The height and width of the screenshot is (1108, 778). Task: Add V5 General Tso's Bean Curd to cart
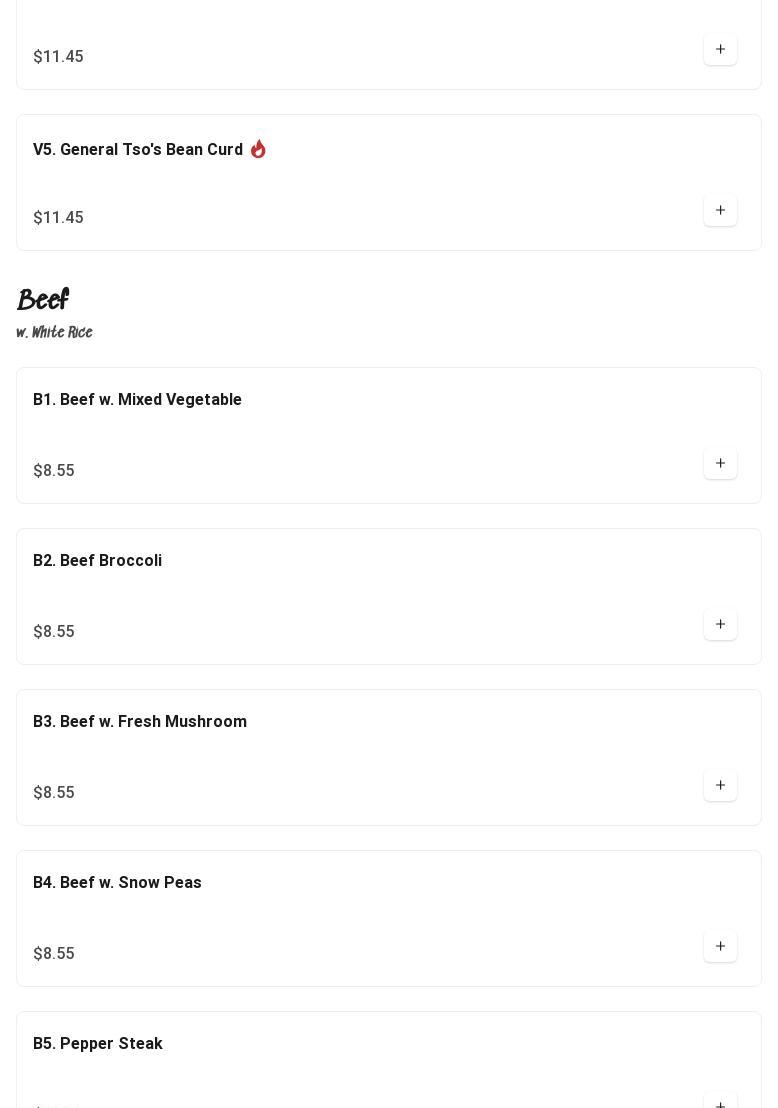click(x=720, y=210)
